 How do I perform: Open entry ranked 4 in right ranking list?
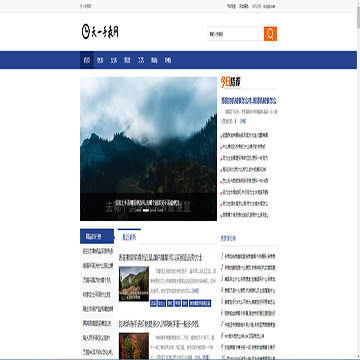[x=250, y=291]
